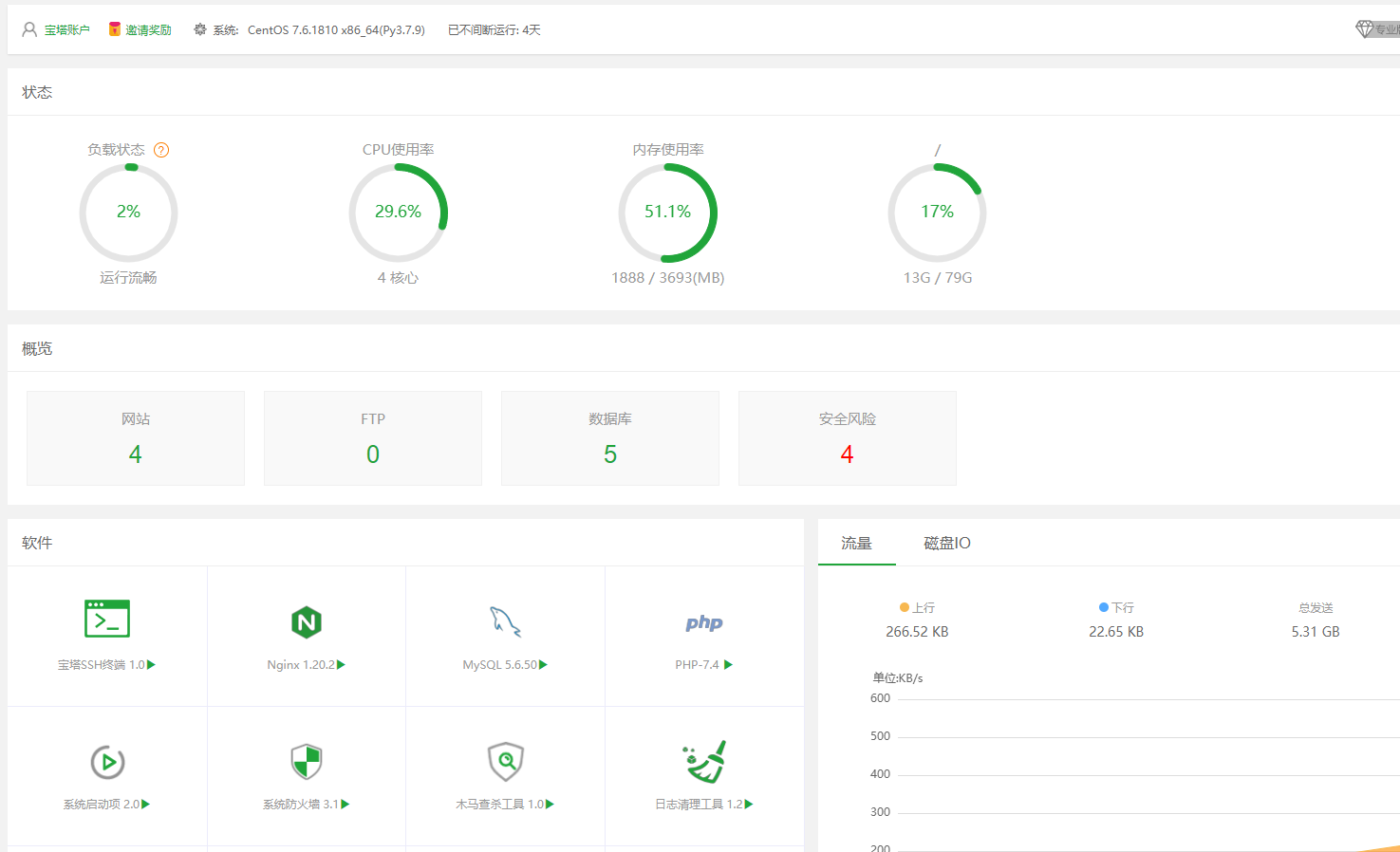Switch to the 磁盘IO tab
Image resolution: width=1400 pixels, height=852 pixels.
click(946, 543)
